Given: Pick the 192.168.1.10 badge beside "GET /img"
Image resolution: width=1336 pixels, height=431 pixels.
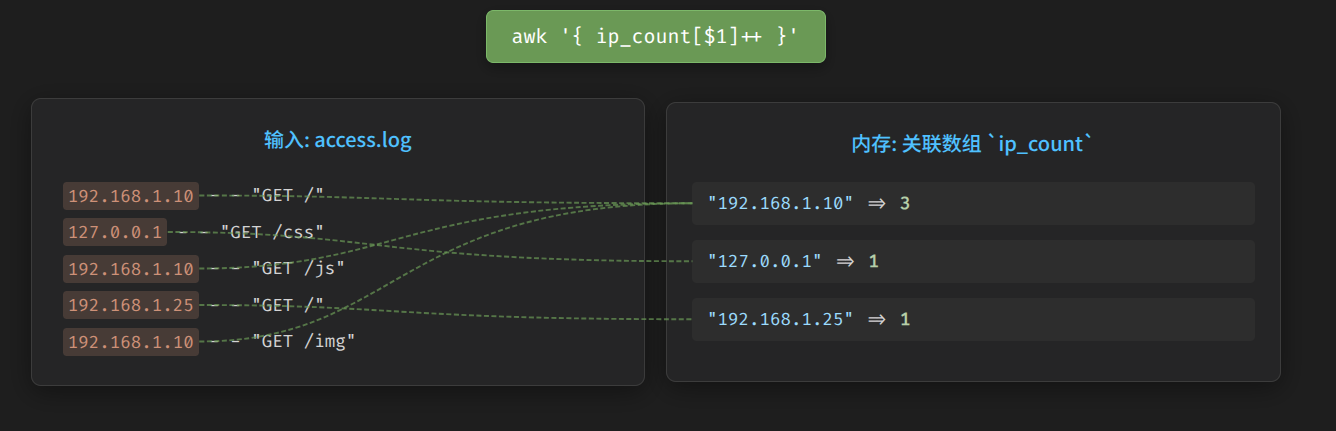Looking at the screenshot, I should point(131,342).
